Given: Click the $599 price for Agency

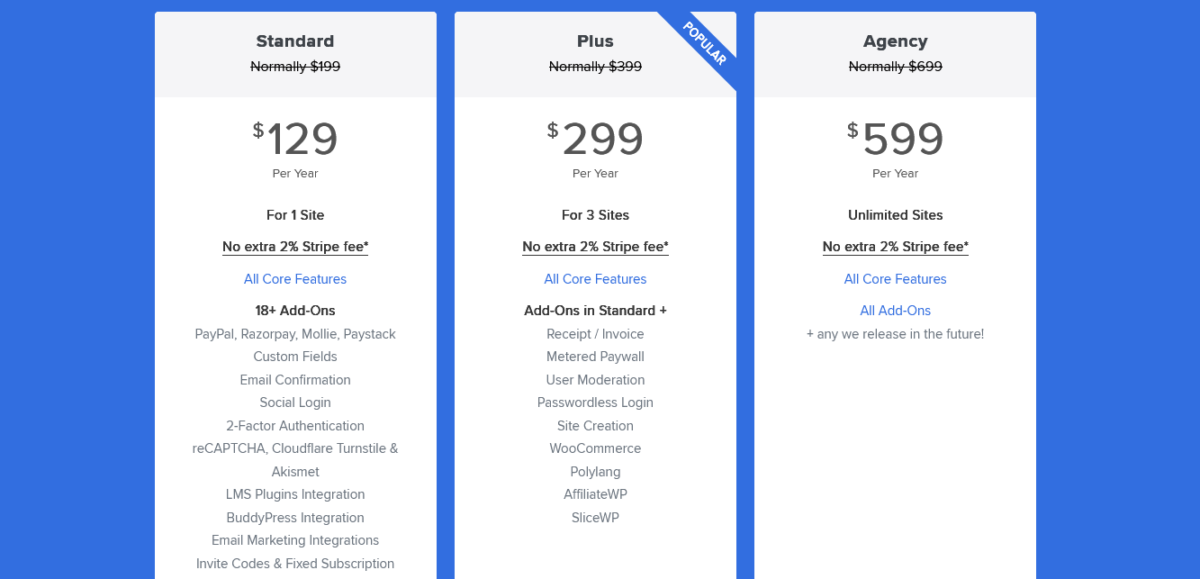Looking at the screenshot, I should 895,138.
